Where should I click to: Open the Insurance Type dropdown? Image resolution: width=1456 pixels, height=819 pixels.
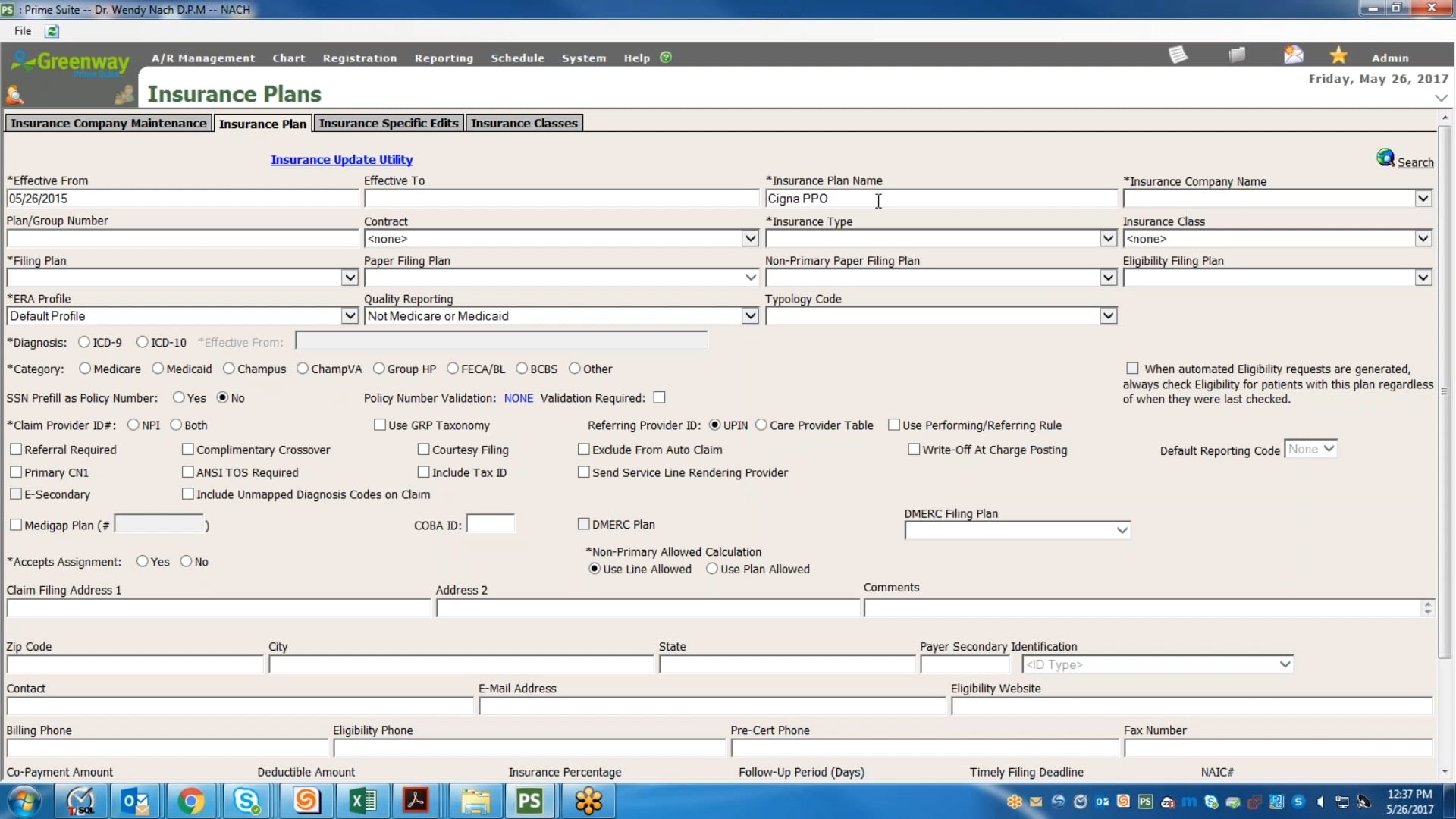(x=1108, y=238)
